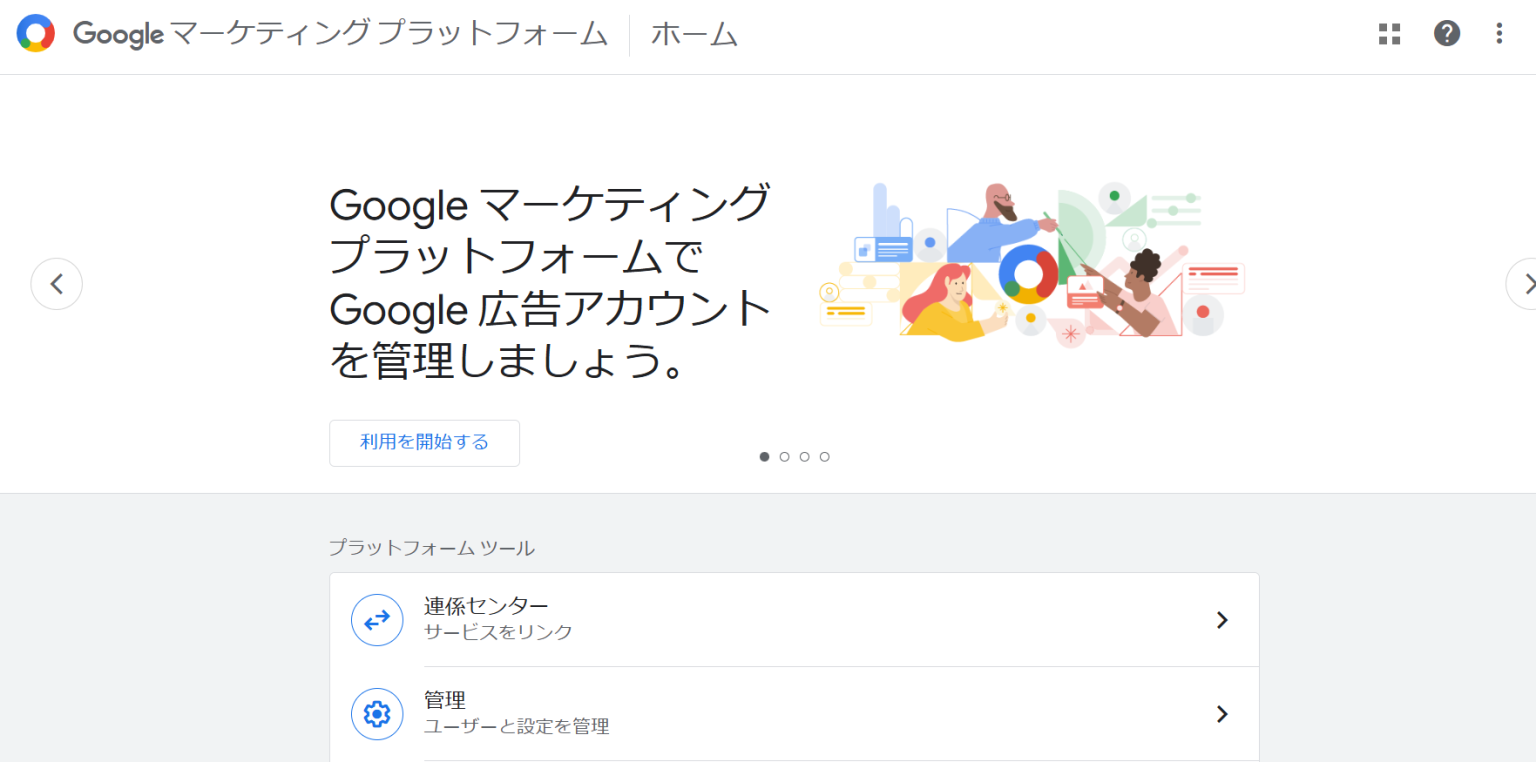Click the Google Marketing Platform logo icon
1536x762 pixels.
[x=35, y=34]
